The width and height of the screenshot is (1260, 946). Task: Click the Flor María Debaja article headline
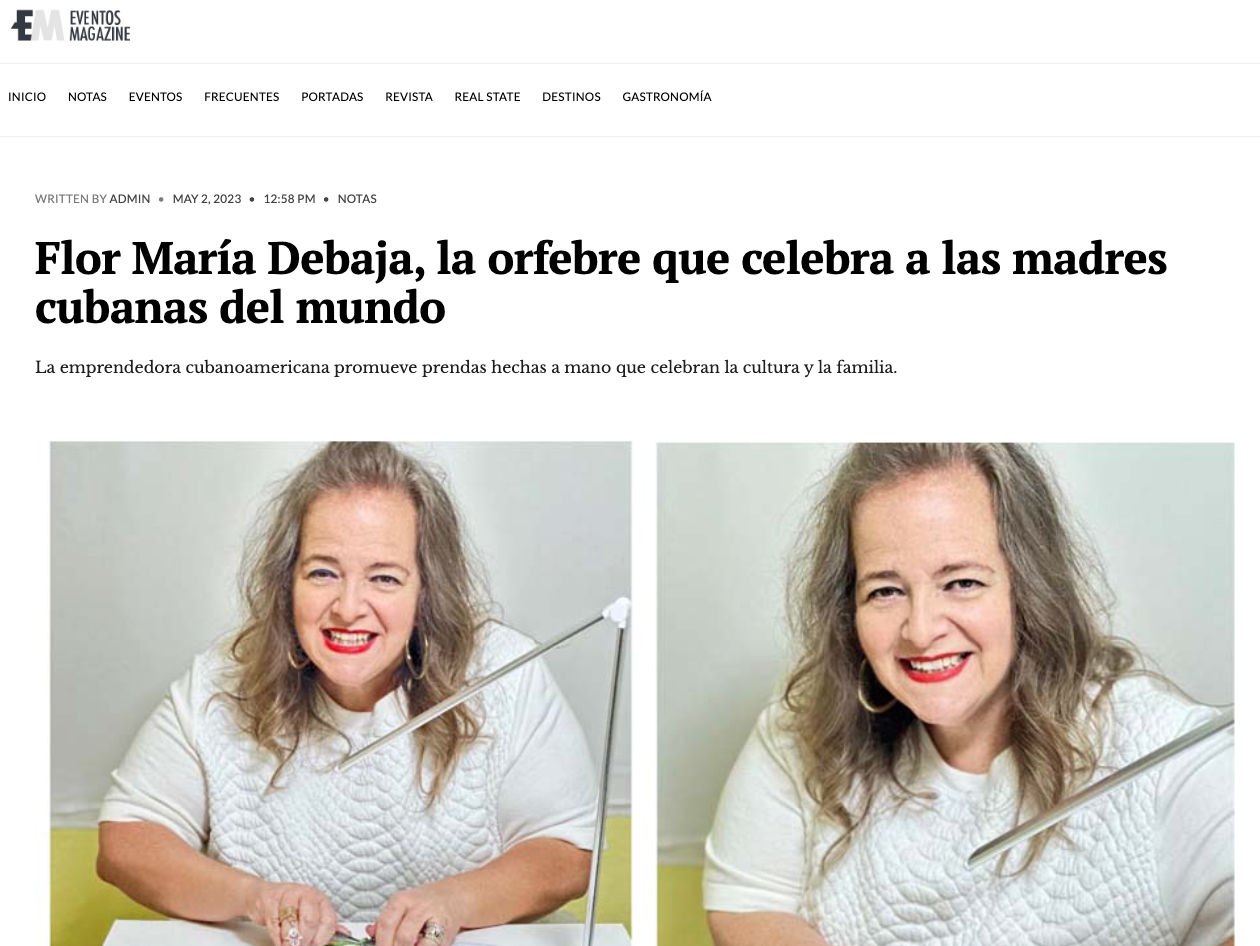[601, 283]
